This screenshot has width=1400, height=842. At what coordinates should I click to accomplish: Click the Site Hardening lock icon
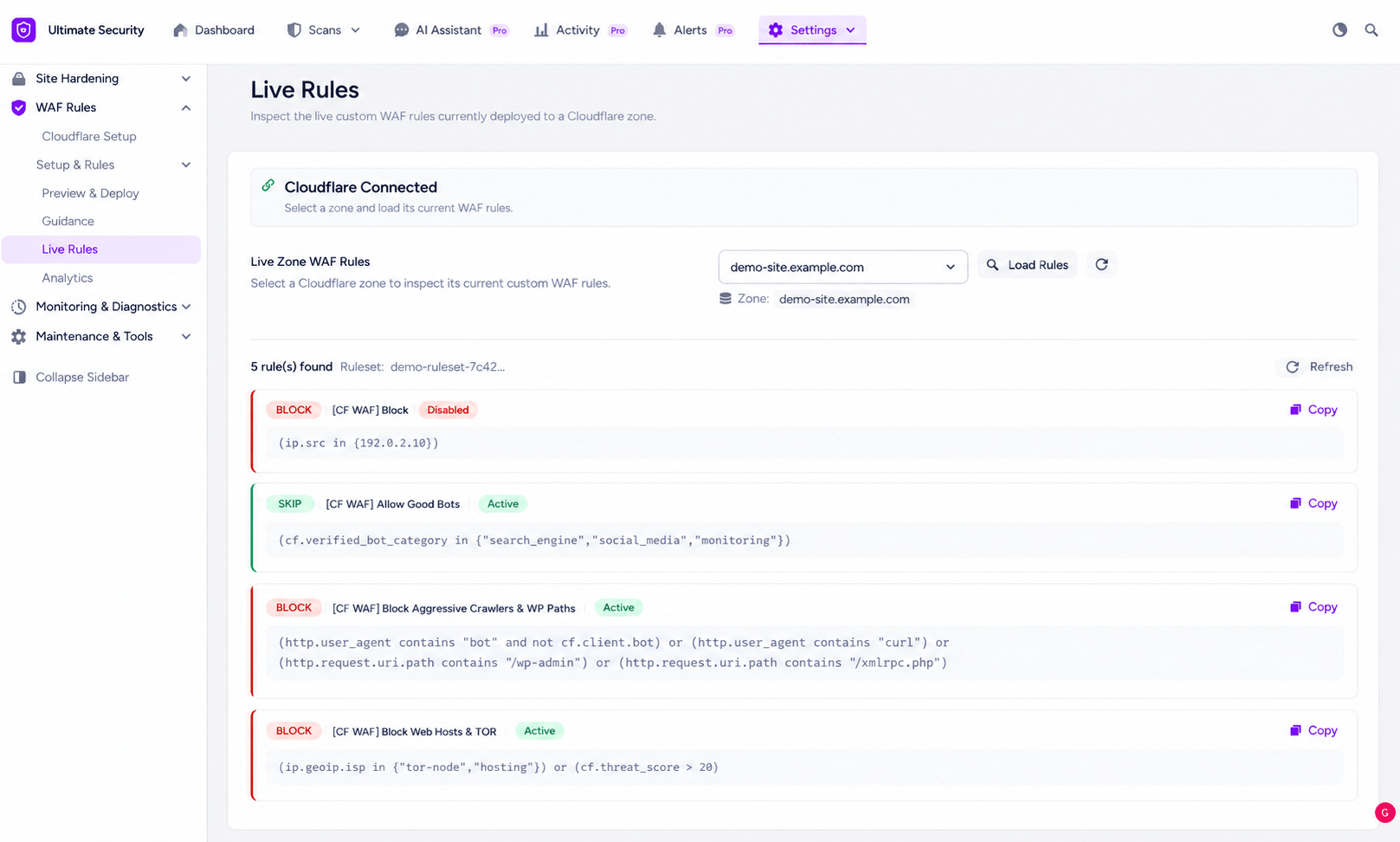coord(18,79)
